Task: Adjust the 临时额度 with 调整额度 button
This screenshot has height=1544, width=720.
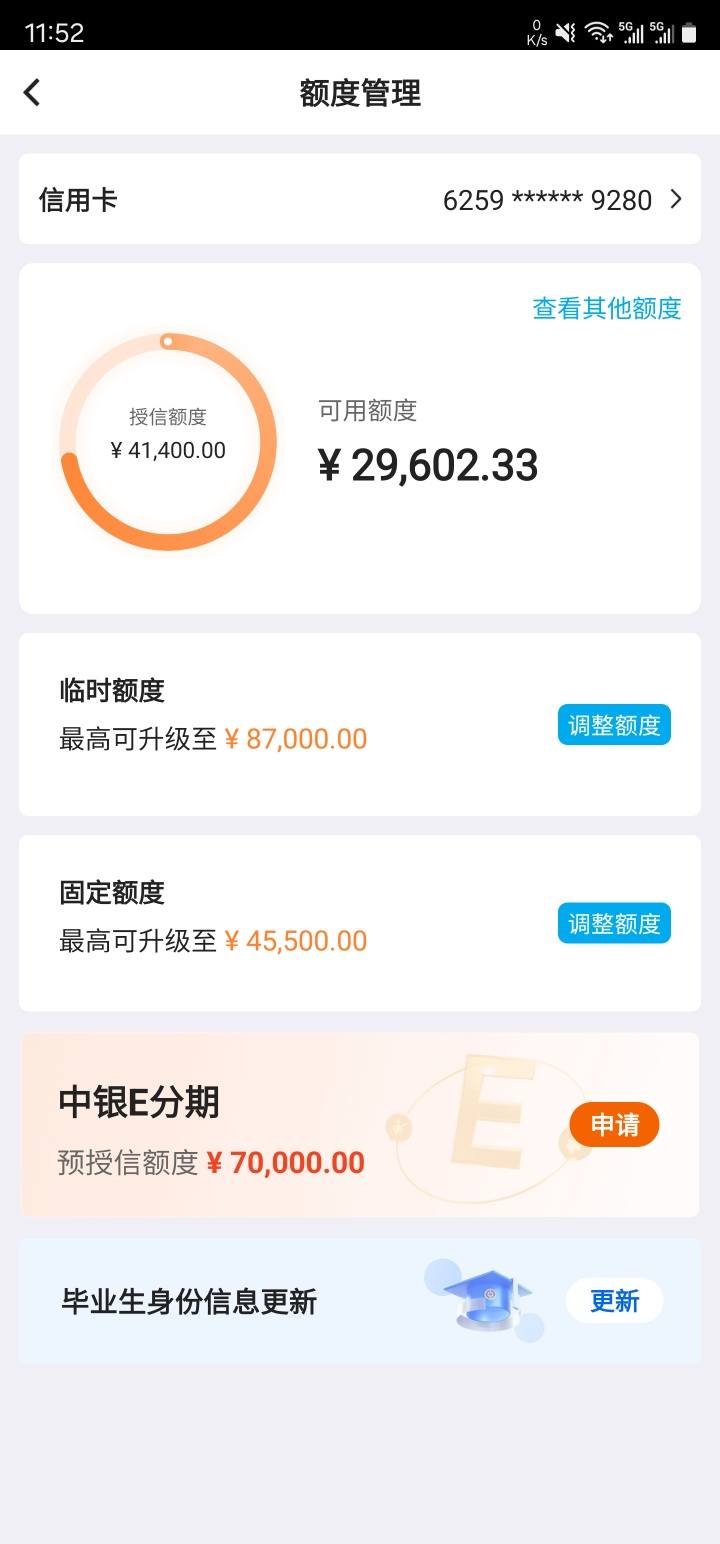Action: [x=614, y=725]
